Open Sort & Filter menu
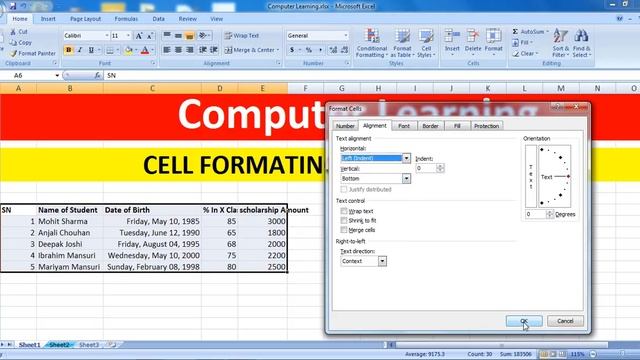This screenshot has width=640, height=360. [561, 43]
